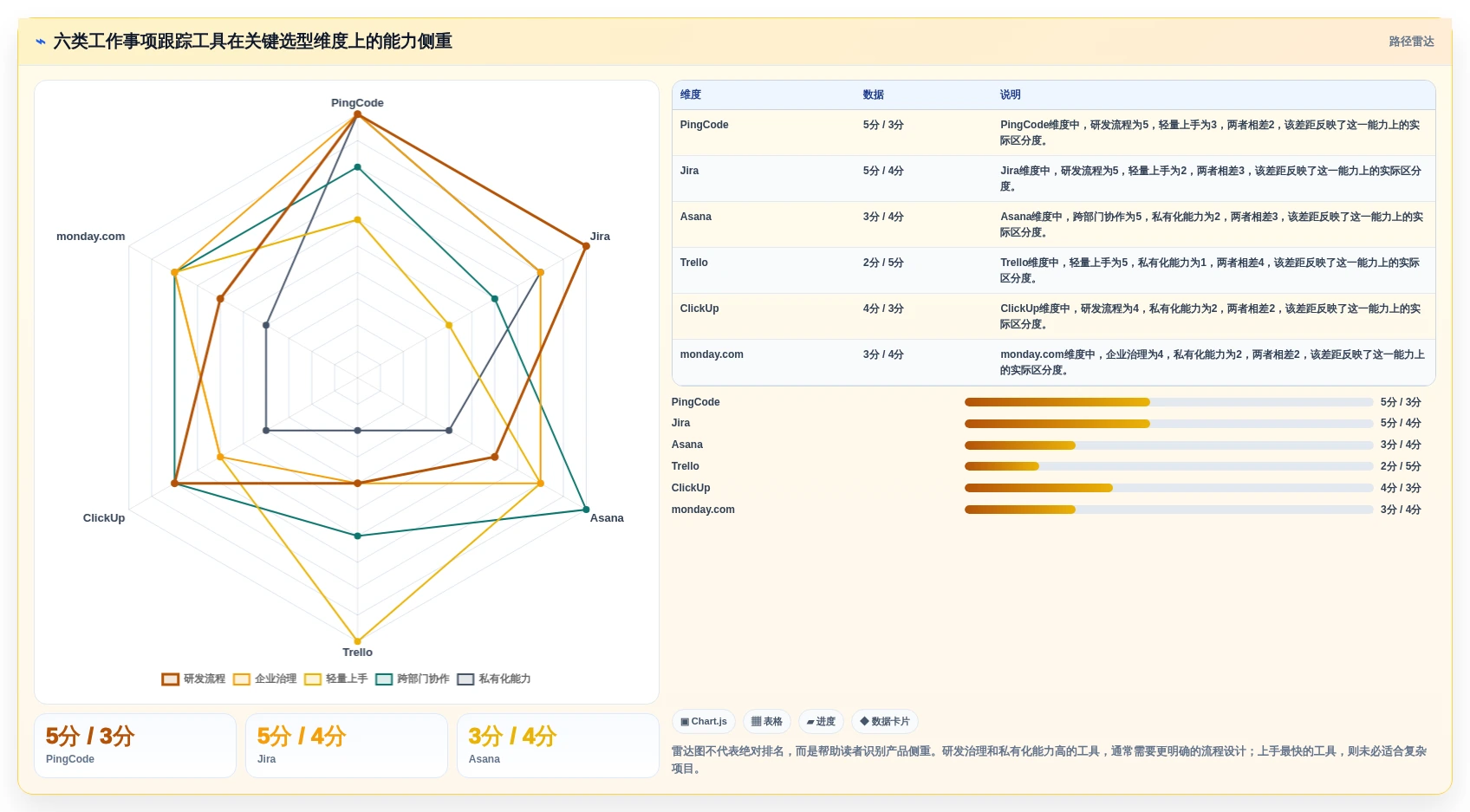Click the PingCode axis label on radar
The width and height of the screenshot is (1470, 812).
(357, 102)
